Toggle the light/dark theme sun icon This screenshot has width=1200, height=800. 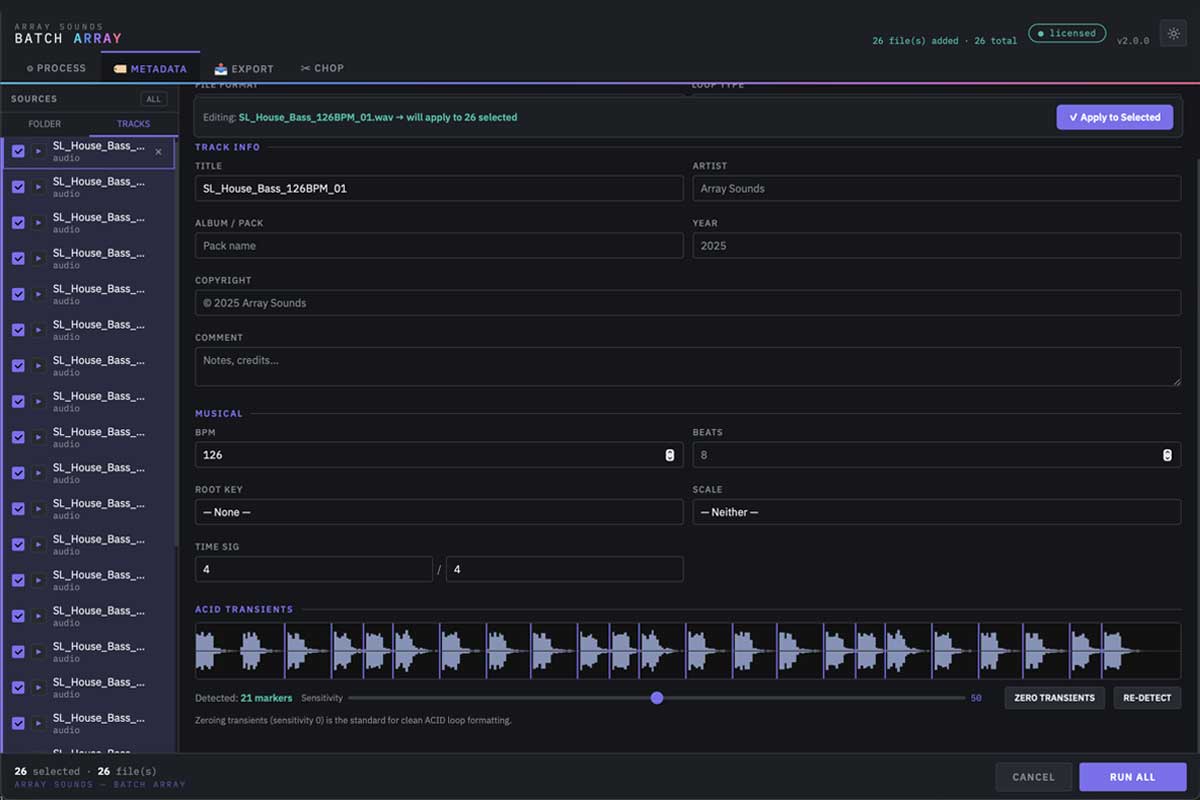[x=1173, y=33]
